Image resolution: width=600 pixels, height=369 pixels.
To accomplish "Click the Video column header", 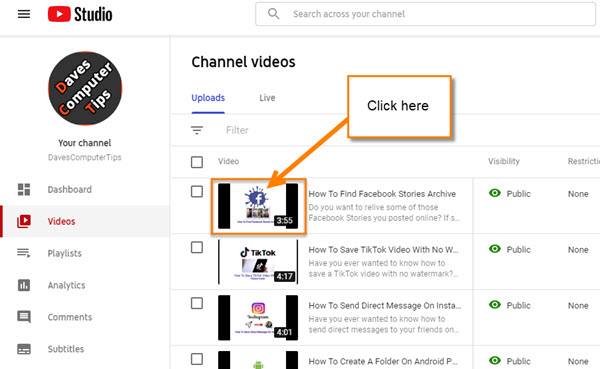I will [x=228, y=161].
